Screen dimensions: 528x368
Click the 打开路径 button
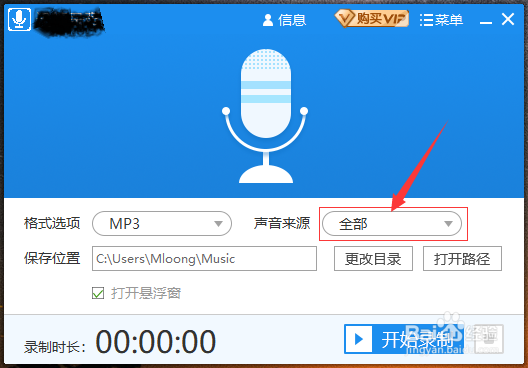[x=462, y=259]
